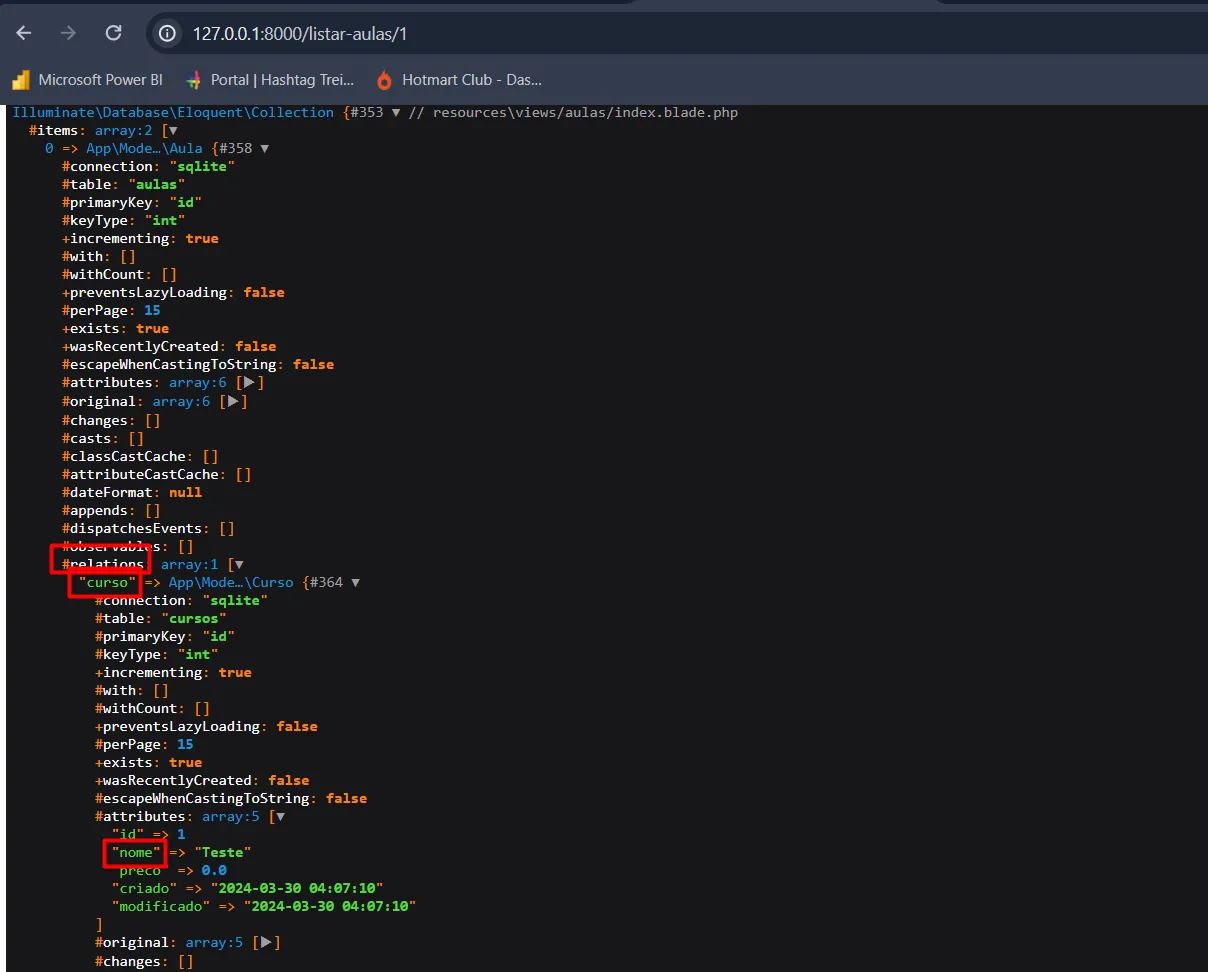The image size is (1208, 972).
Task: Click the browser back arrow
Action: (24, 33)
